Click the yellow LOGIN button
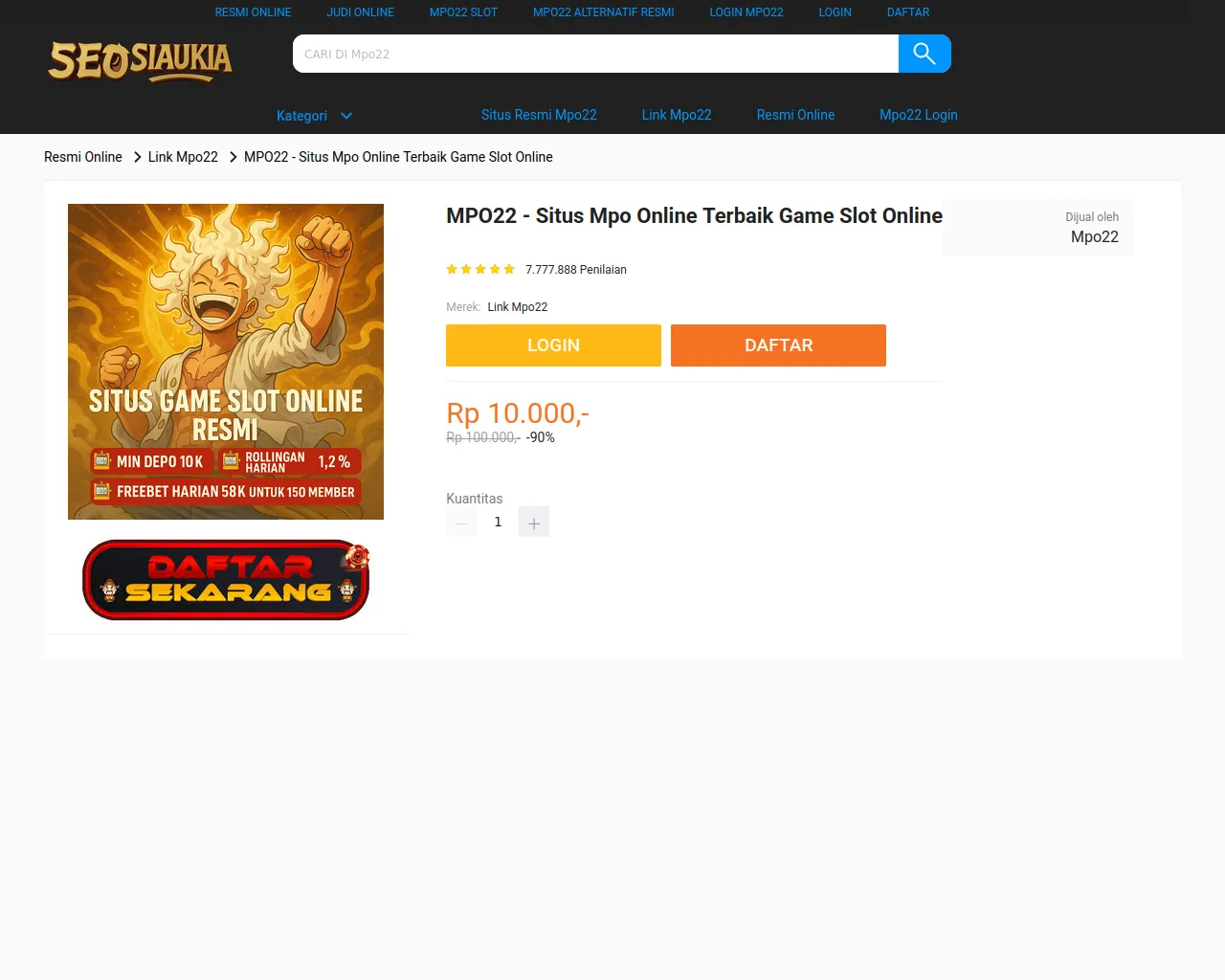The height and width of the screenshot is (980, 1225). point(553,345)
